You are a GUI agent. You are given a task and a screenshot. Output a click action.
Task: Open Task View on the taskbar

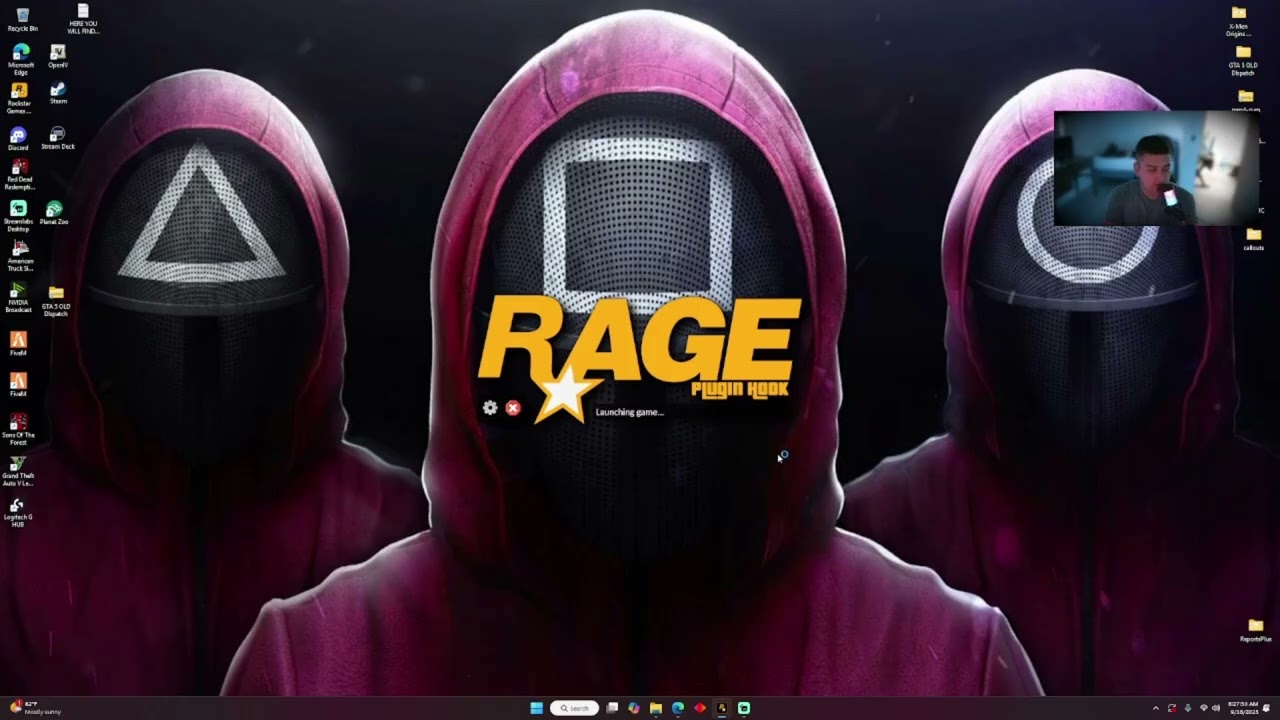[x=612, y=708]
